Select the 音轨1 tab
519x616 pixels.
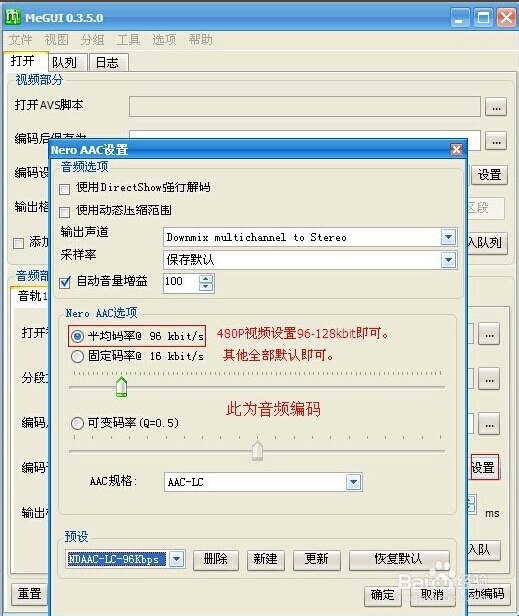(32, 296)
